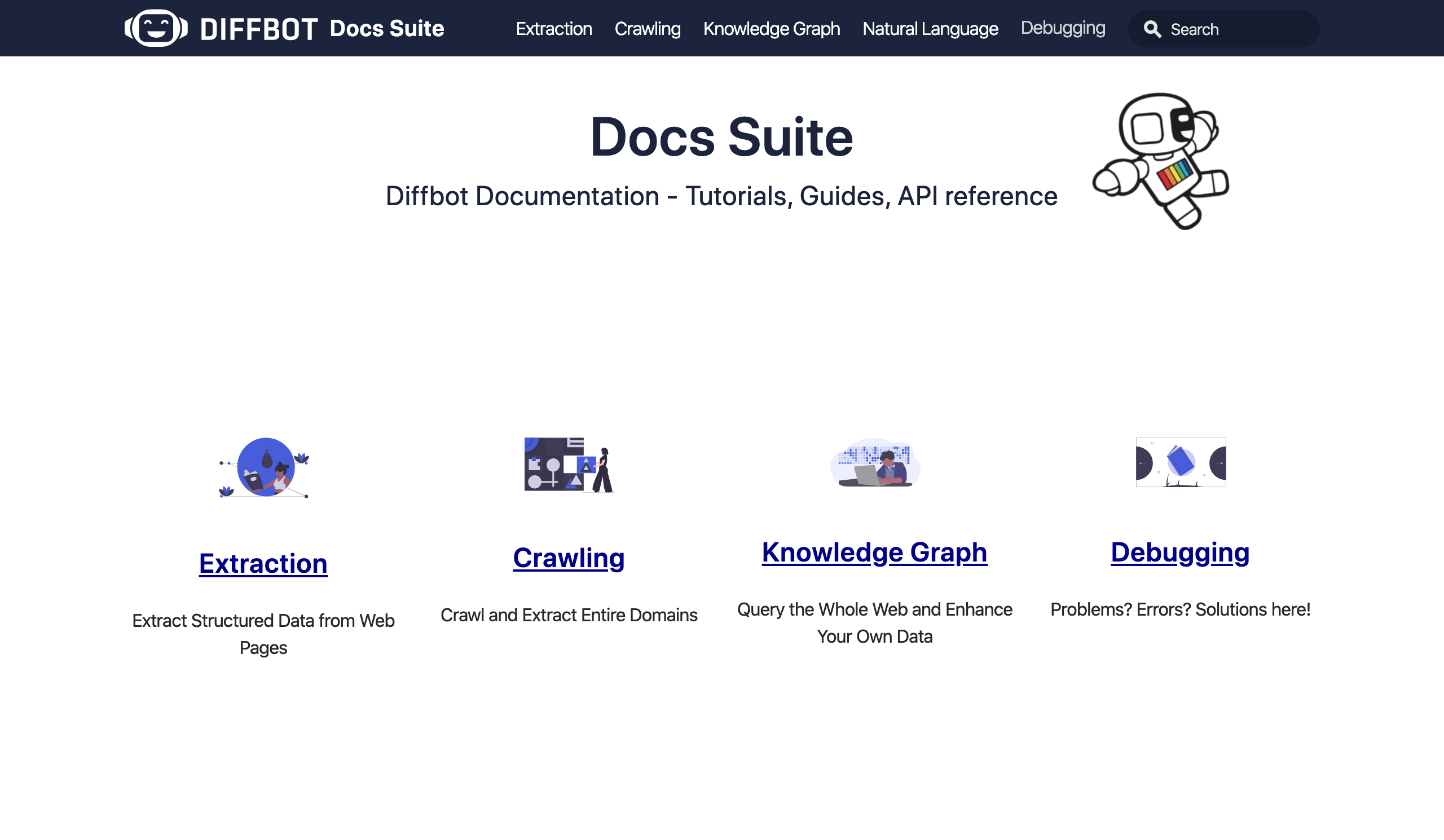Image resolution: width=1444 pixels, height=840 pixels.
Task: Click the text "Extract Structured Data from Web Pages"
Action: tap(263, 634)
